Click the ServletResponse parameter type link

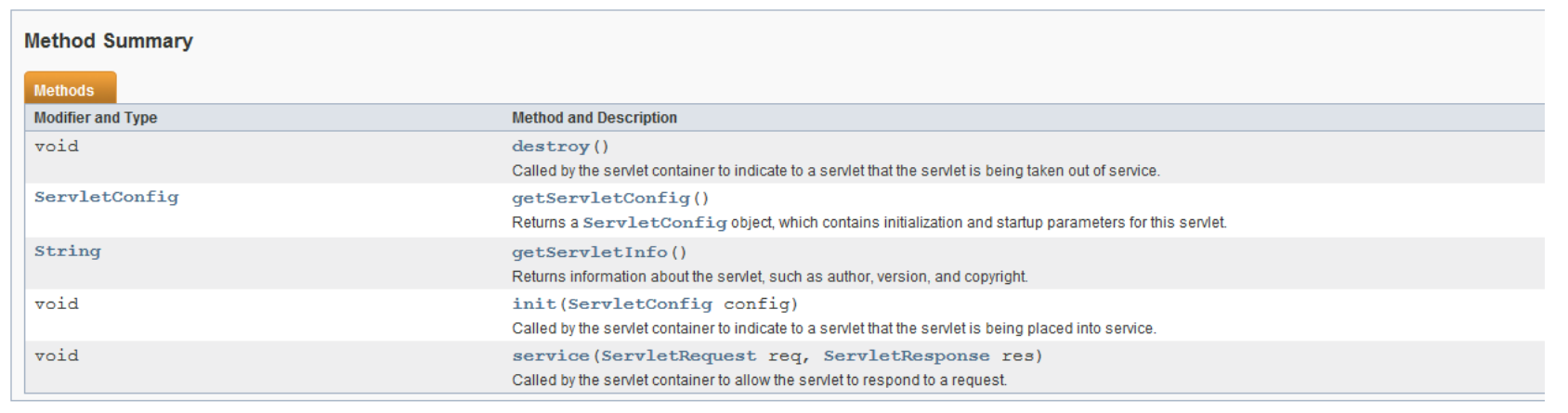[x=907, y=356]
